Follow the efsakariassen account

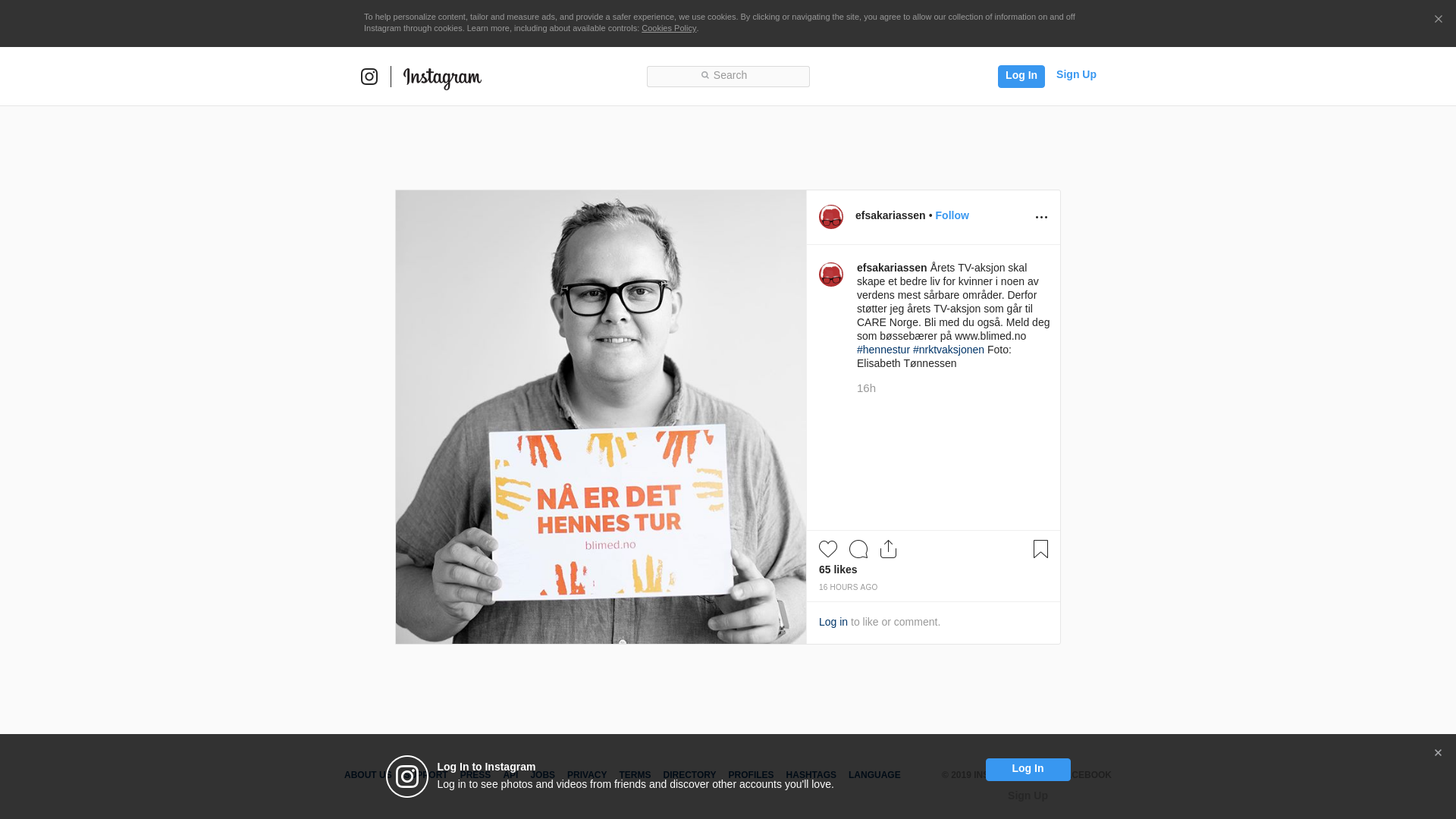click(952, 215)
